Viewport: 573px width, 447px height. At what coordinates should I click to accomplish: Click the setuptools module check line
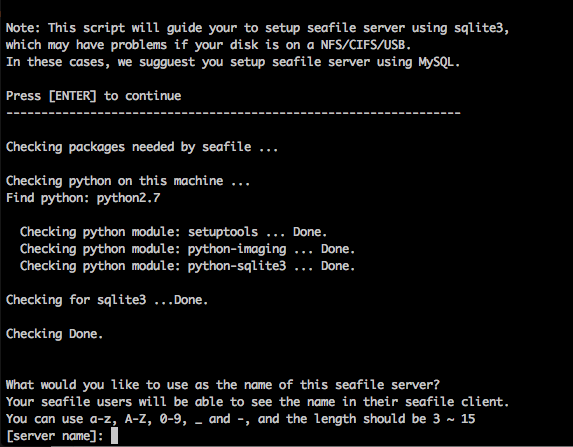(x=173, y=232)
